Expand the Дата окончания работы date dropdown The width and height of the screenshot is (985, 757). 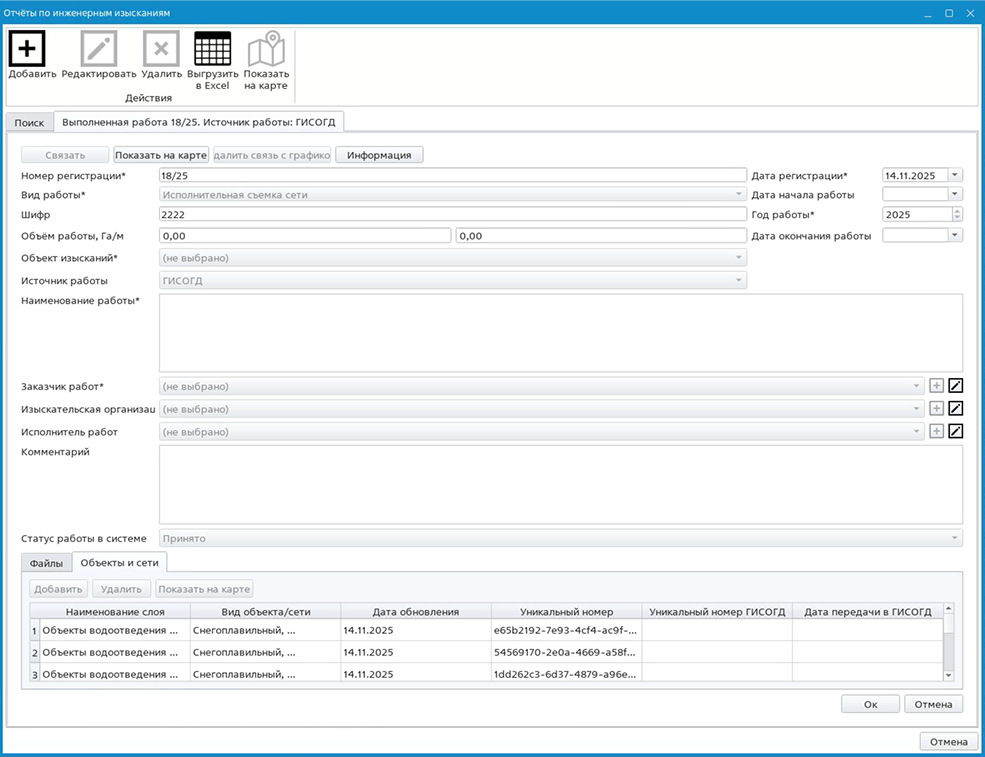pos(955,236)
